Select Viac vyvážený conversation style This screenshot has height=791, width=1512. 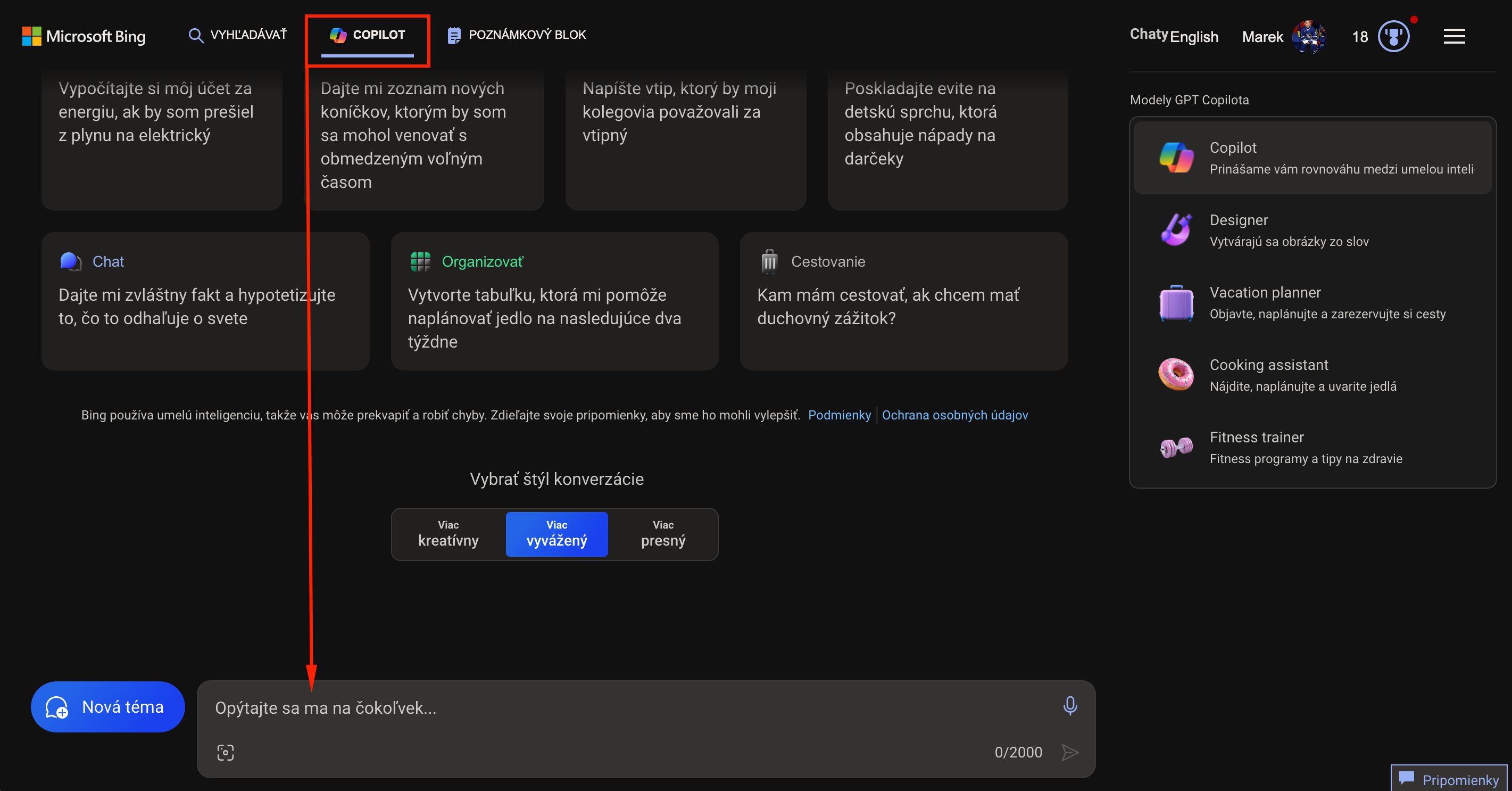pos(556,532)
